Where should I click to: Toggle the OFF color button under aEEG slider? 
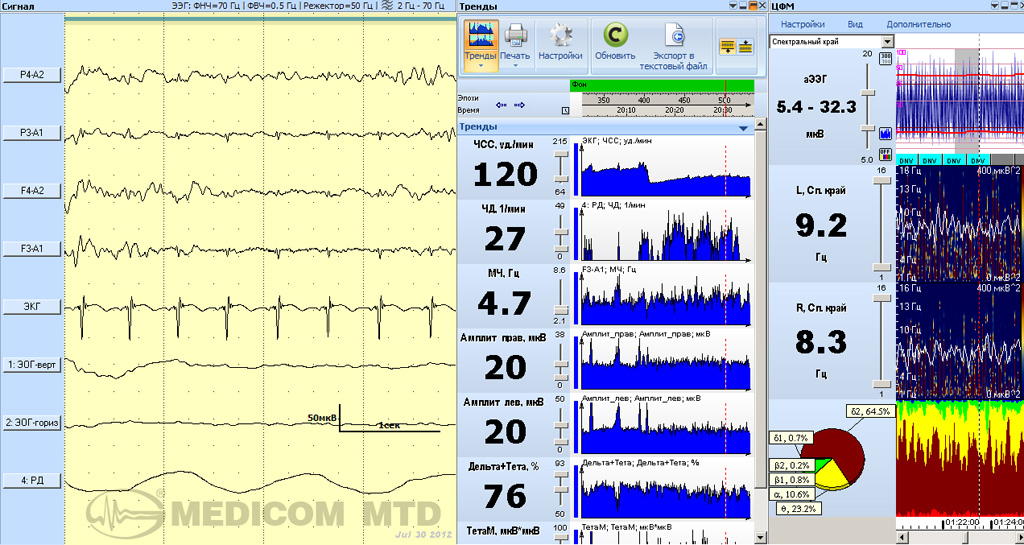coord(885,153)
